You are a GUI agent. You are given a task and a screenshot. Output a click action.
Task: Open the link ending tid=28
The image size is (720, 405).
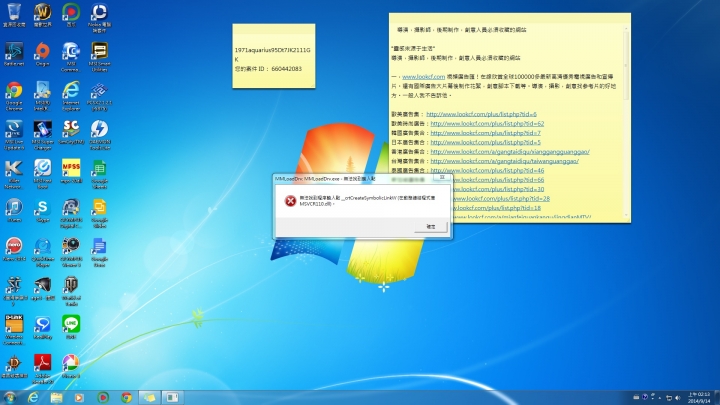click(x=501, y=198)
